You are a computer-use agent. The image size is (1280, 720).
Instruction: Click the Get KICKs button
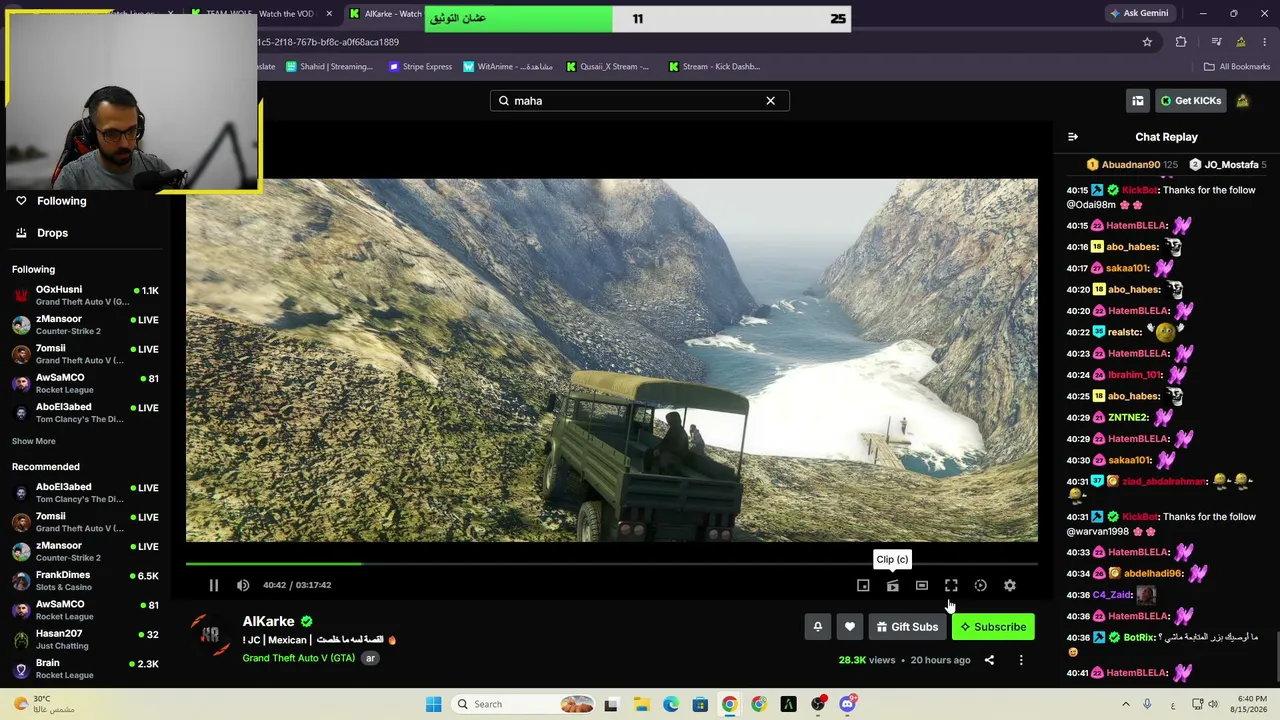coord(1191,101)
